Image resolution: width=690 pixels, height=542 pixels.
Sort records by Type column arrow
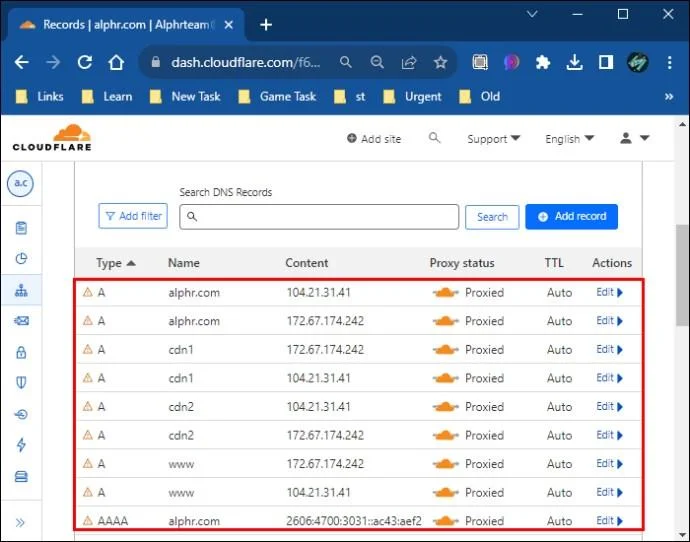(x=131, y=263)
